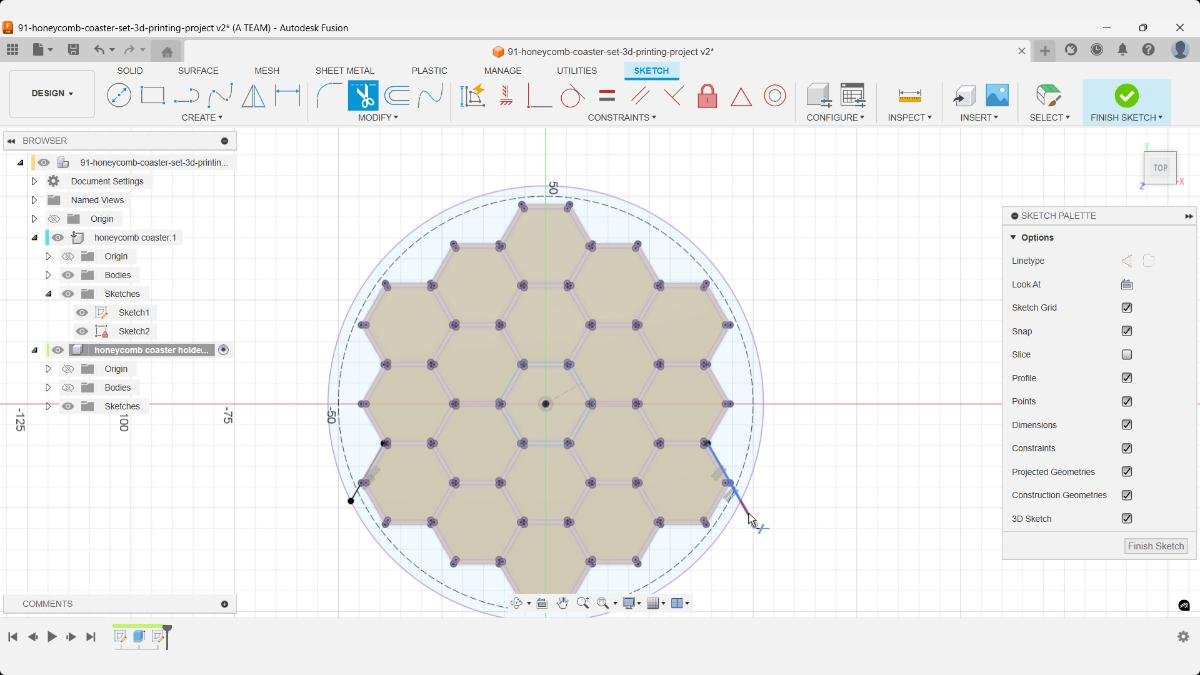Pick the Rectangle tool

tap(152, 95)
